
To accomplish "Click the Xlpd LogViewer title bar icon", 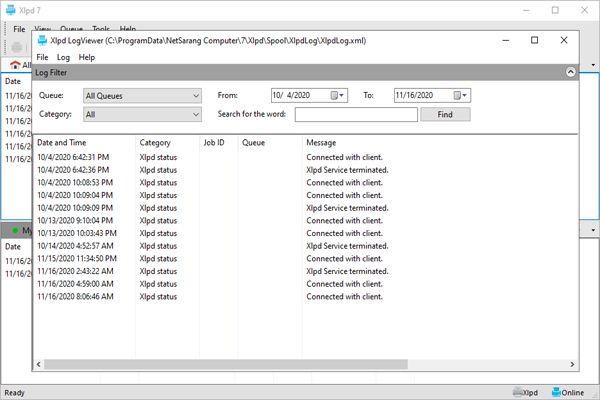I will click(x=45, y=40).
